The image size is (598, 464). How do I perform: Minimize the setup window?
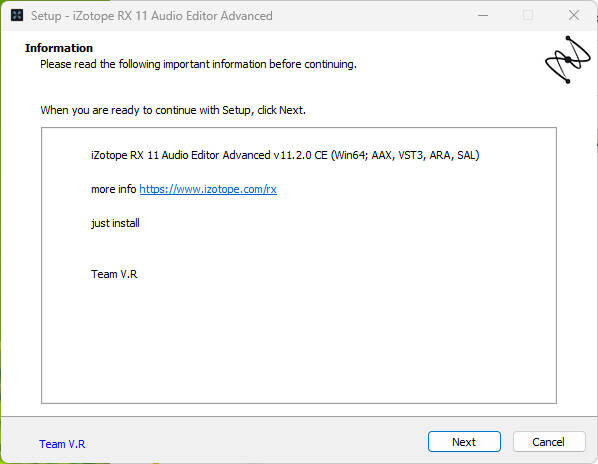coord(483,16)
